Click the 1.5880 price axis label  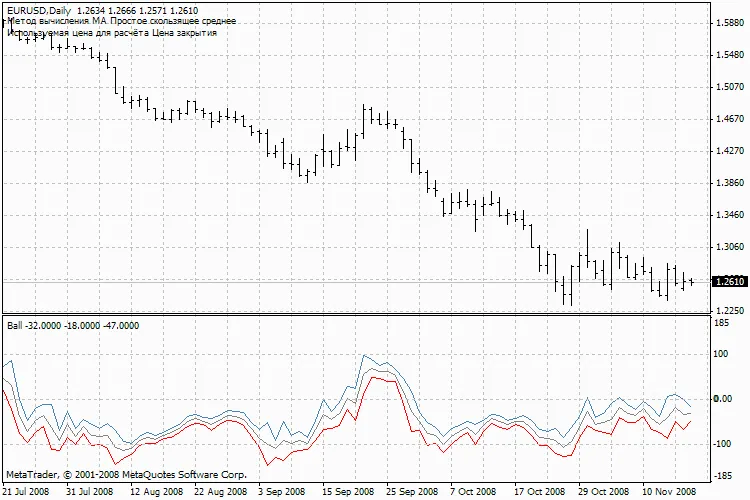click(729, 23)
